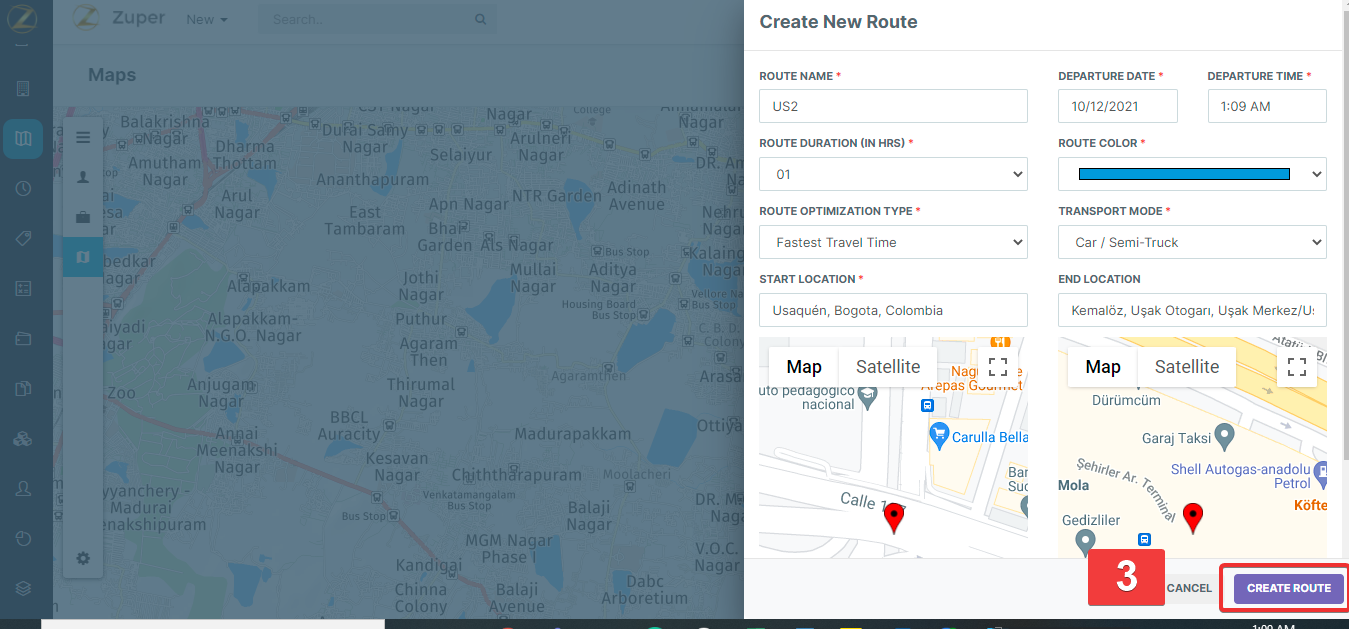
Task: Toggle fullscreen on end location map
Action: click(x=1296, y=367)
